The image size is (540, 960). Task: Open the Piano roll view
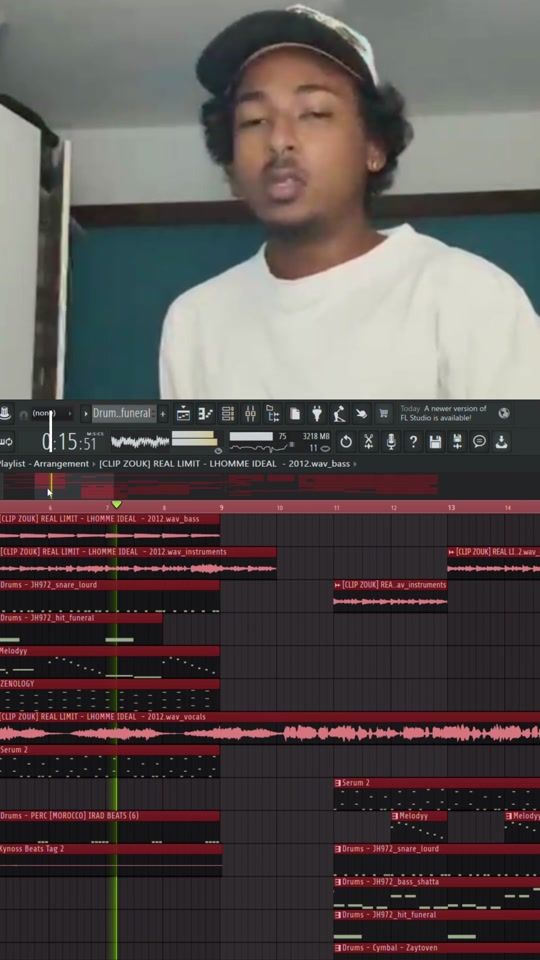click(x=205, y=414)
